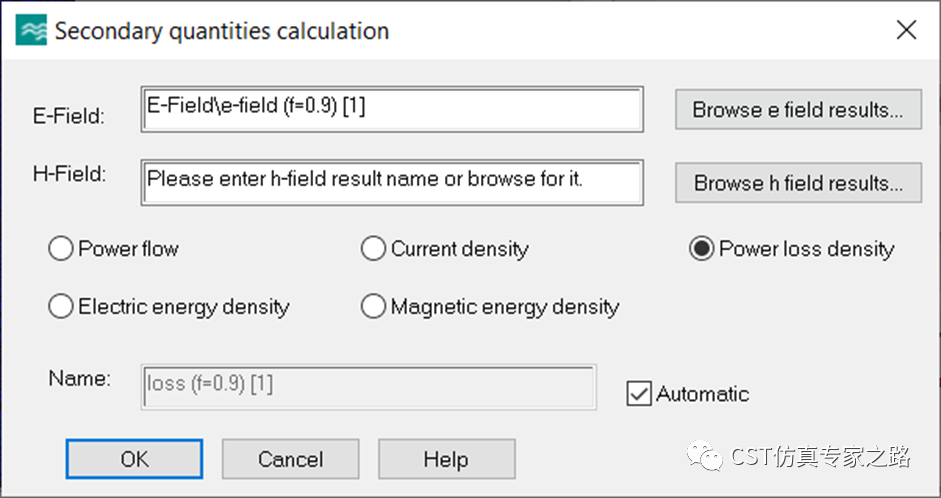Click the H-Field label
This screenshot has height=498, width=941.
coord(69,173)
